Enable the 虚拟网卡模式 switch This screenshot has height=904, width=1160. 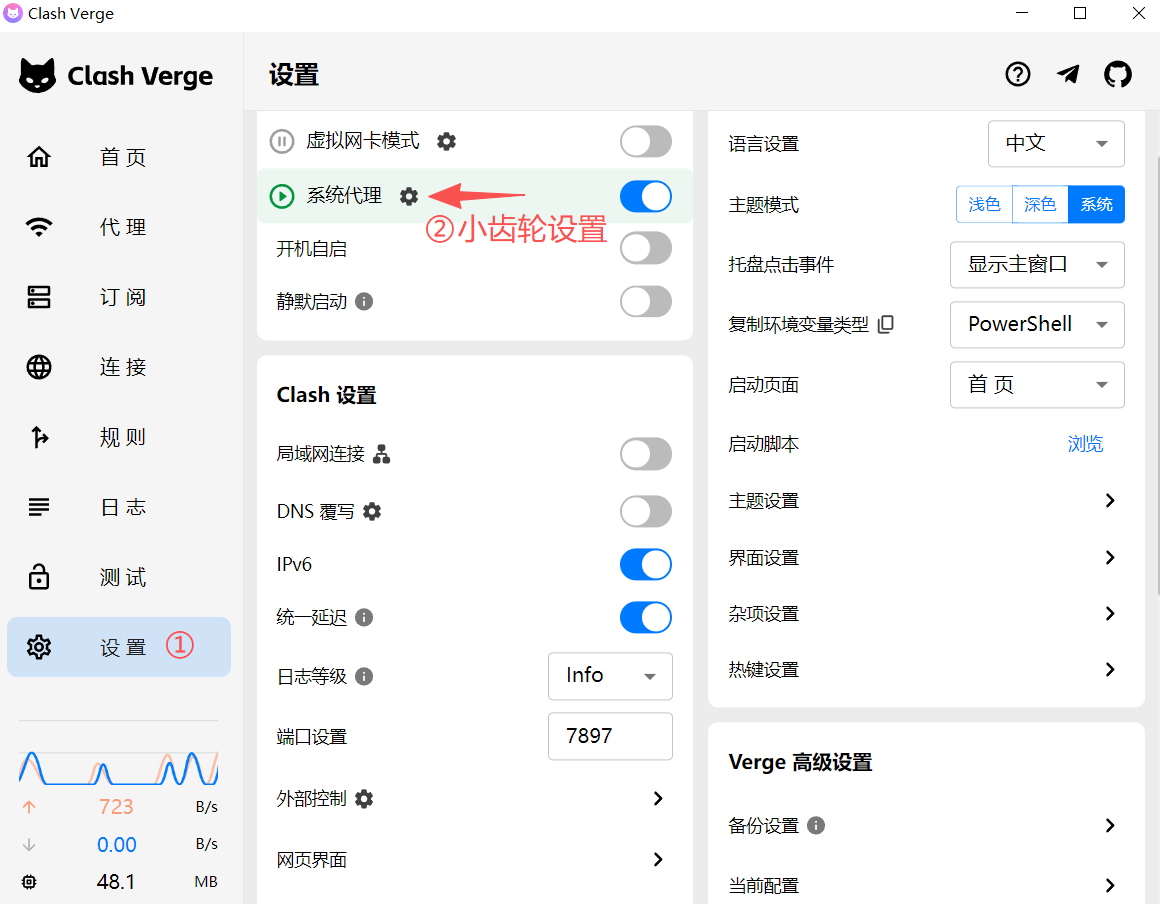(x=646, y=141)
